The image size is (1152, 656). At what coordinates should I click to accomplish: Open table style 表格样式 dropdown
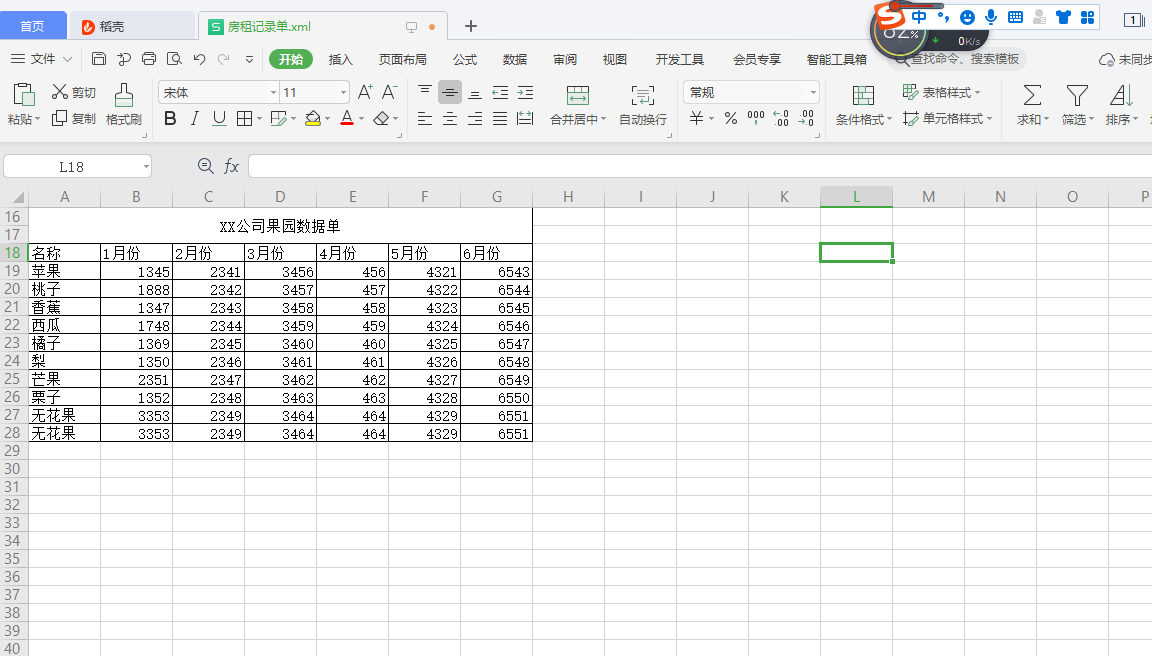click(941, 92)
